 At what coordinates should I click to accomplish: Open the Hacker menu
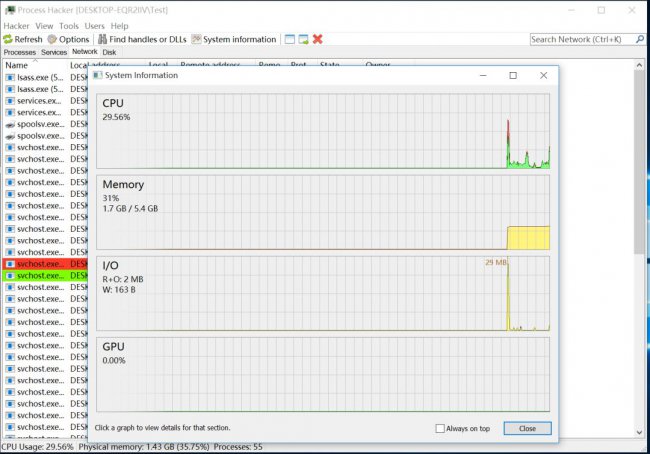[x=16, y=26]
